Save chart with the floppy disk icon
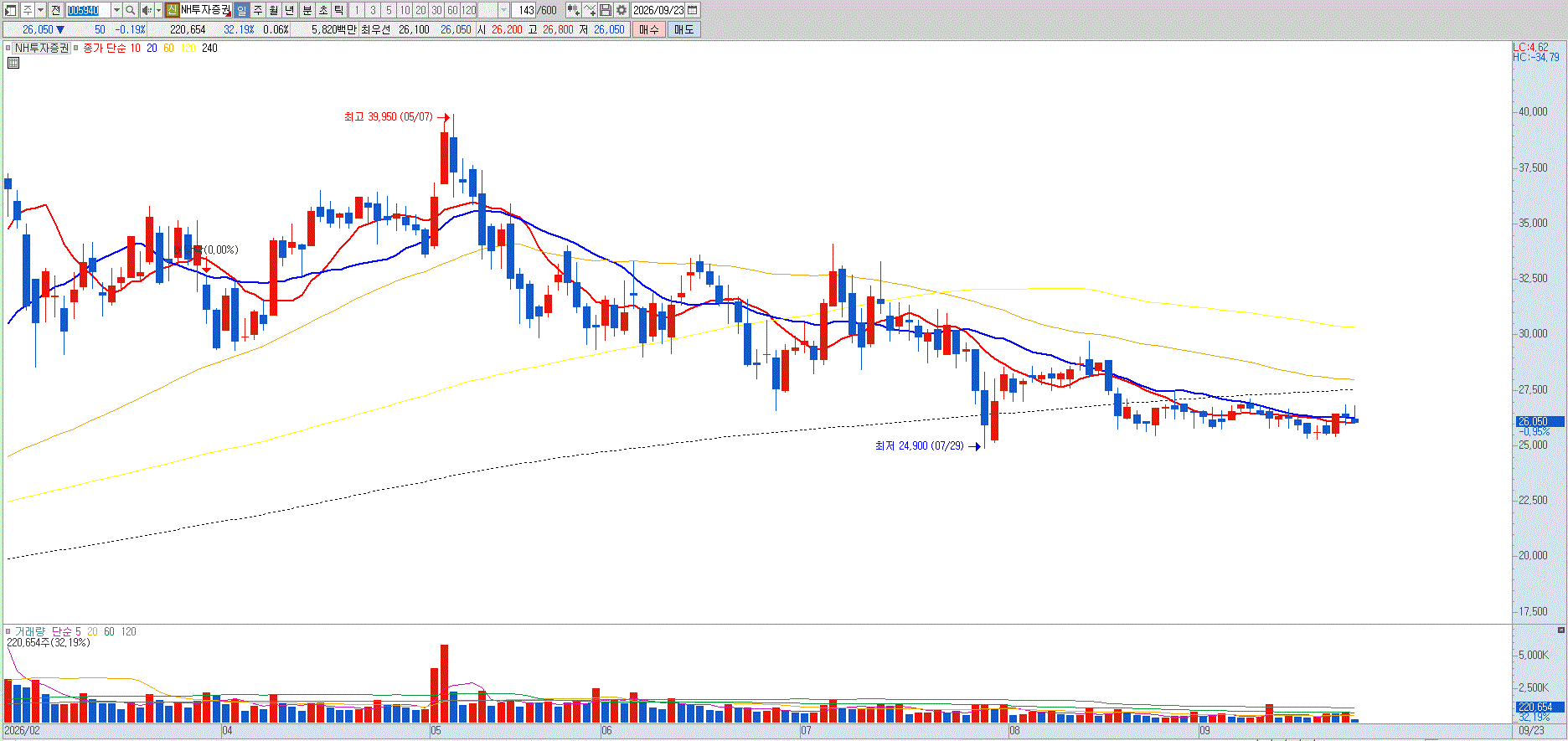Image resolution: width=1568 pixels, height=741 pixels. pos(606,10)
